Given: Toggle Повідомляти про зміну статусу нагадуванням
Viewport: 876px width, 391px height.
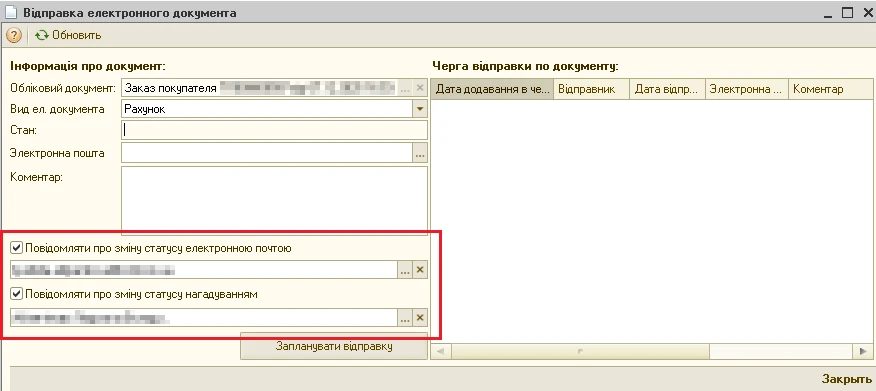Looking at the screenshot, I should [x=17, y=294].
